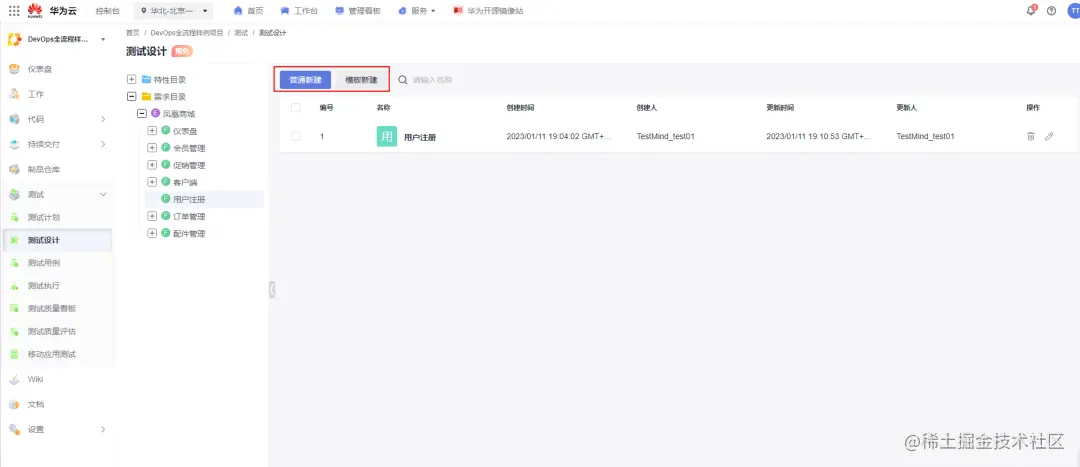
Task: Click the help question mark icon
Action: [x=1051, y=10]
